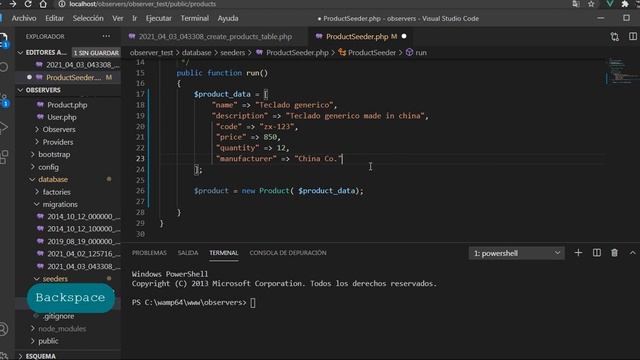Click the browser address bar URL
640x360 pixels.
(x=142, y=4)
